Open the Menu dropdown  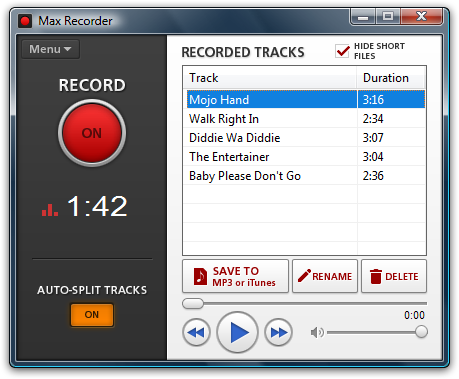(50, 49)
